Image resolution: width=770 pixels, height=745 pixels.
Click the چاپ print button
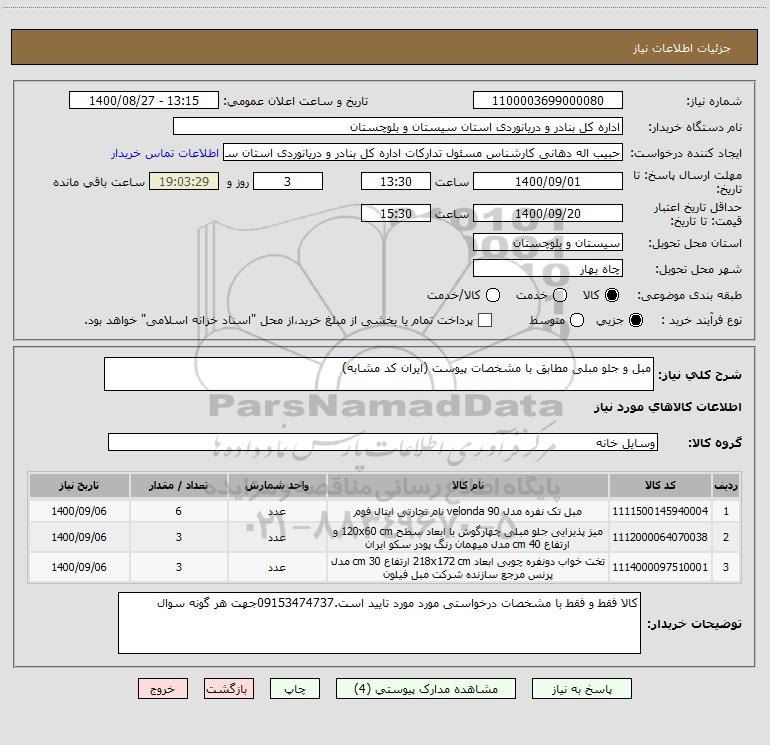click(295, 689)
